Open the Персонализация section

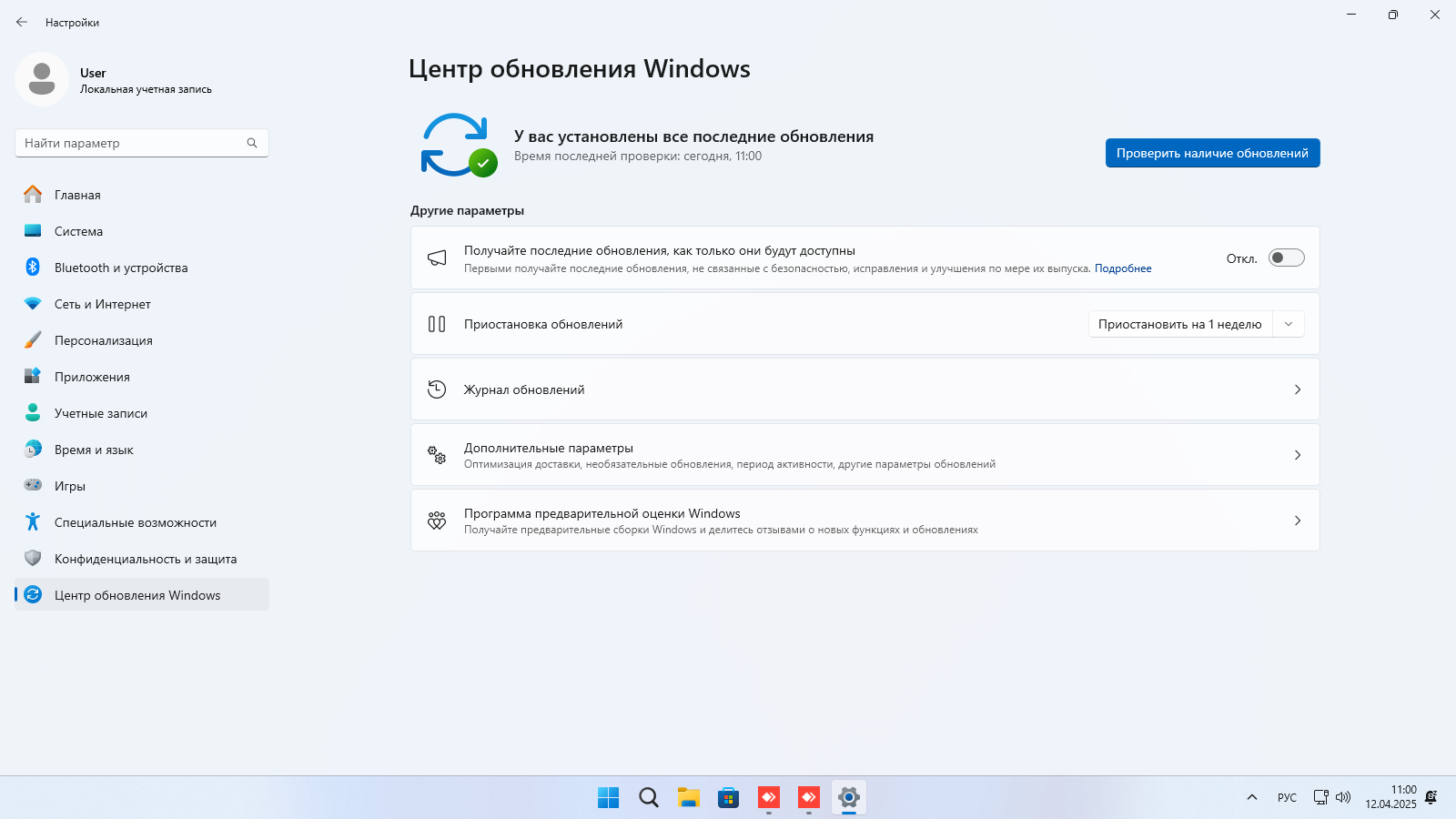pyautogui.click(x=142, y=340)
